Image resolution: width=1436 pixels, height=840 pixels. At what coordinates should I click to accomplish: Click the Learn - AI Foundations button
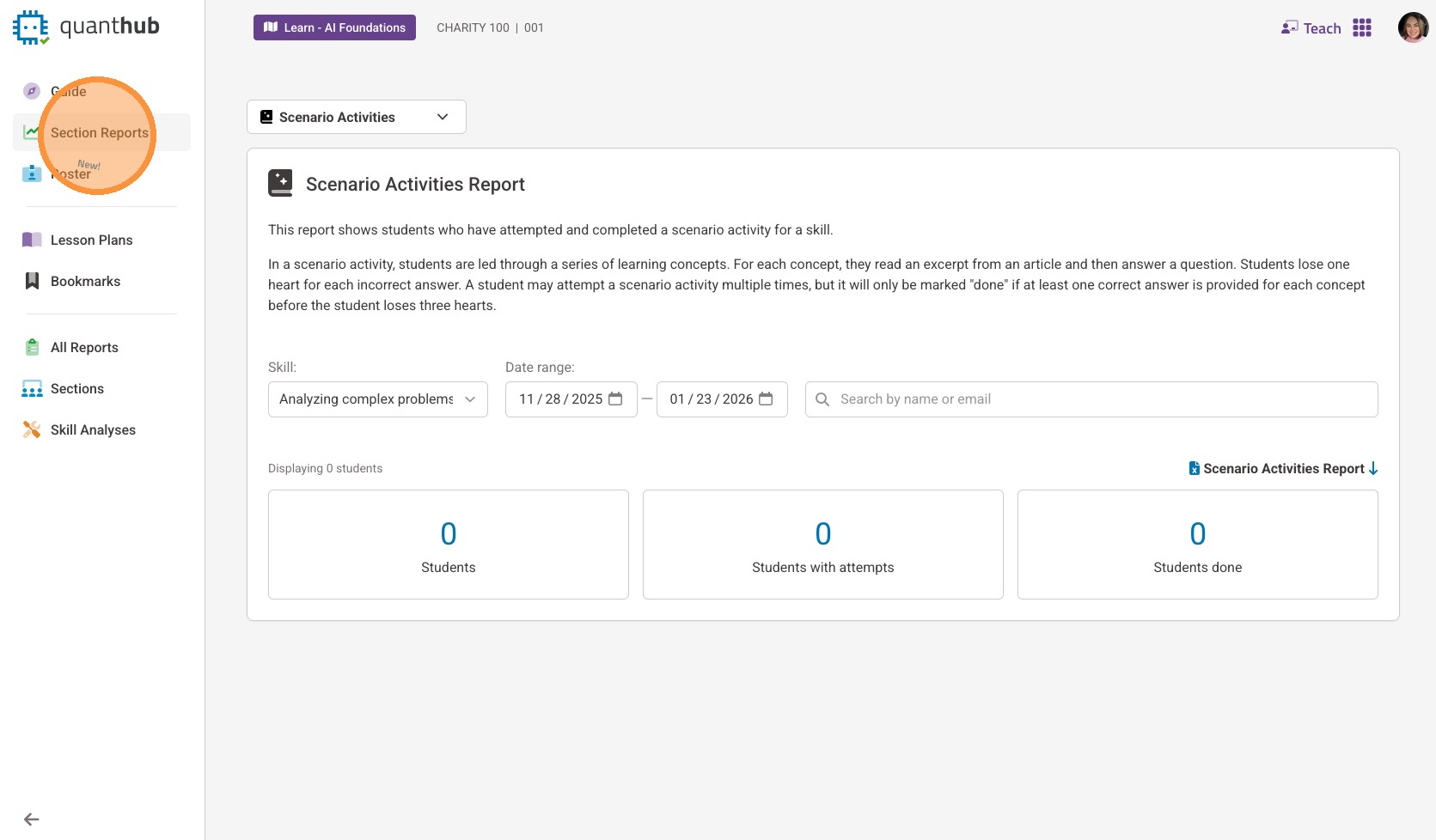point(334,27)
